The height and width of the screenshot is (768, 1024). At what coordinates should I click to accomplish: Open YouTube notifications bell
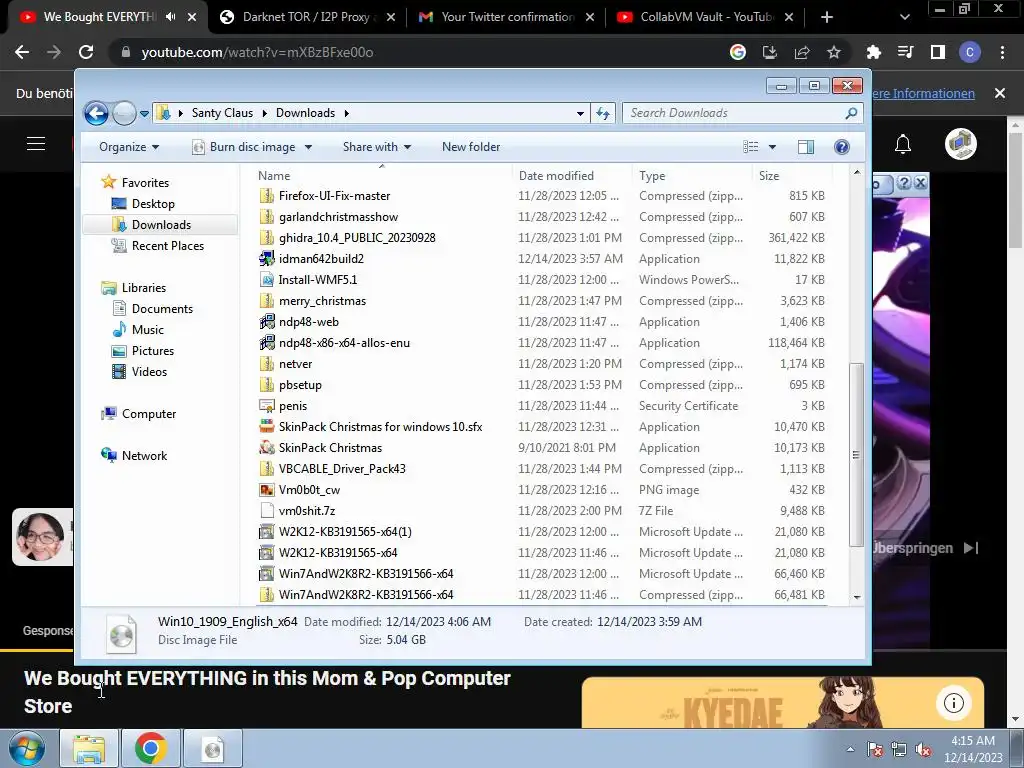903,144
